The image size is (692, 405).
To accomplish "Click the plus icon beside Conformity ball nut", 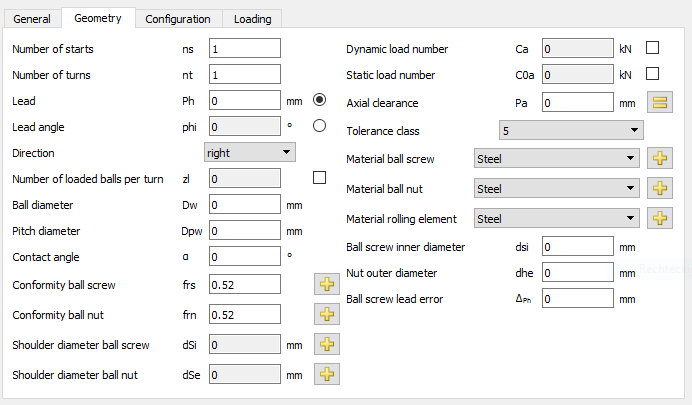I will 327,315.
